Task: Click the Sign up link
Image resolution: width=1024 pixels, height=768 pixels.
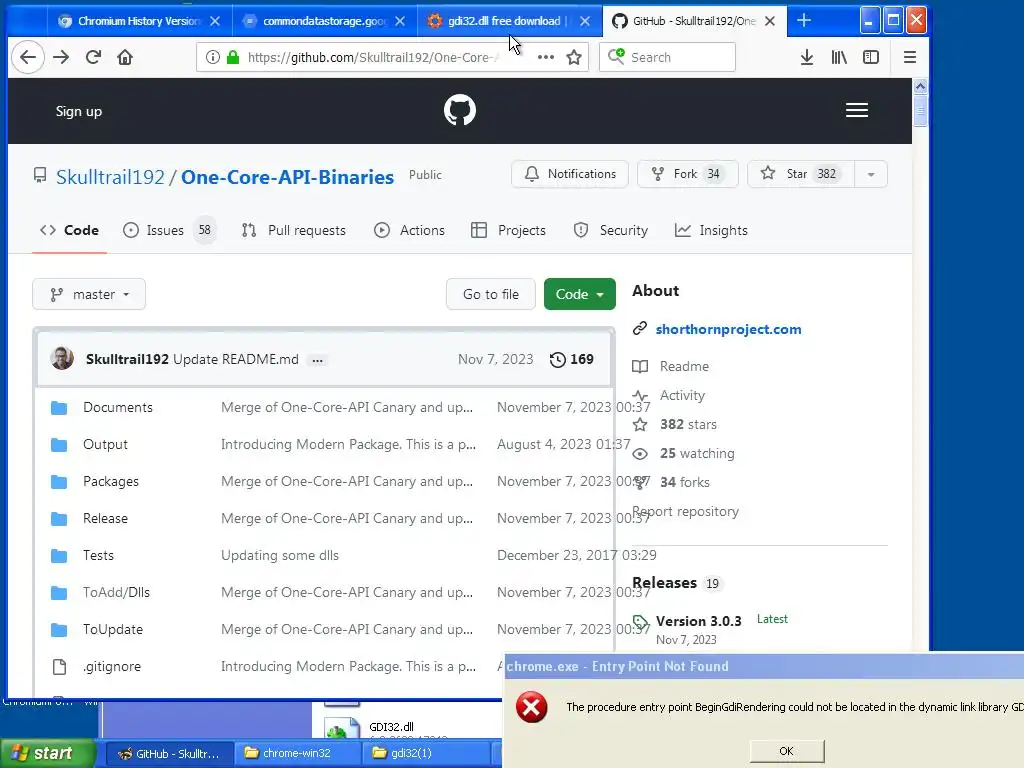Action: point(78,112)
